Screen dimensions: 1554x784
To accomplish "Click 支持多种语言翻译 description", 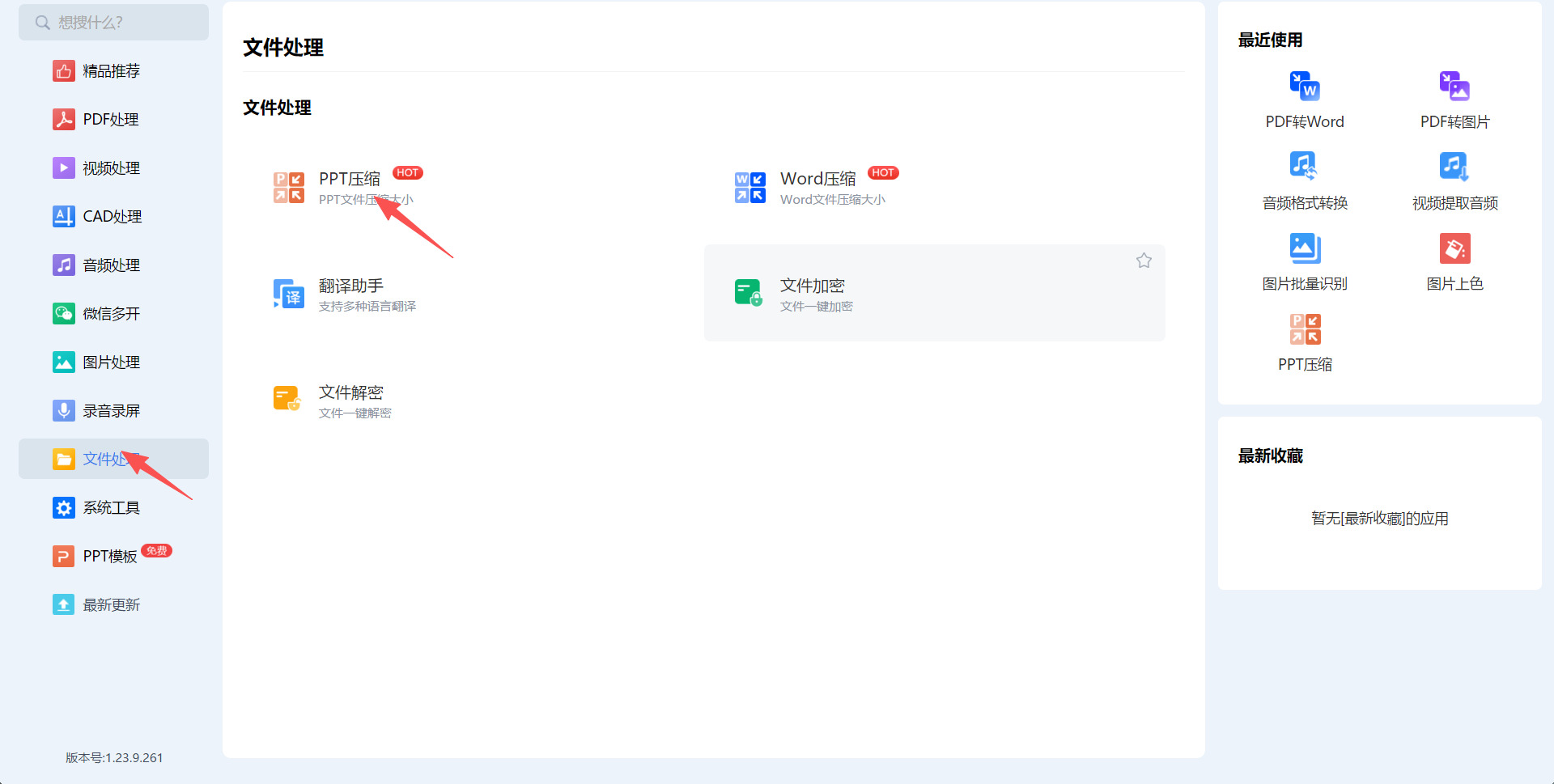I will 367,307.
